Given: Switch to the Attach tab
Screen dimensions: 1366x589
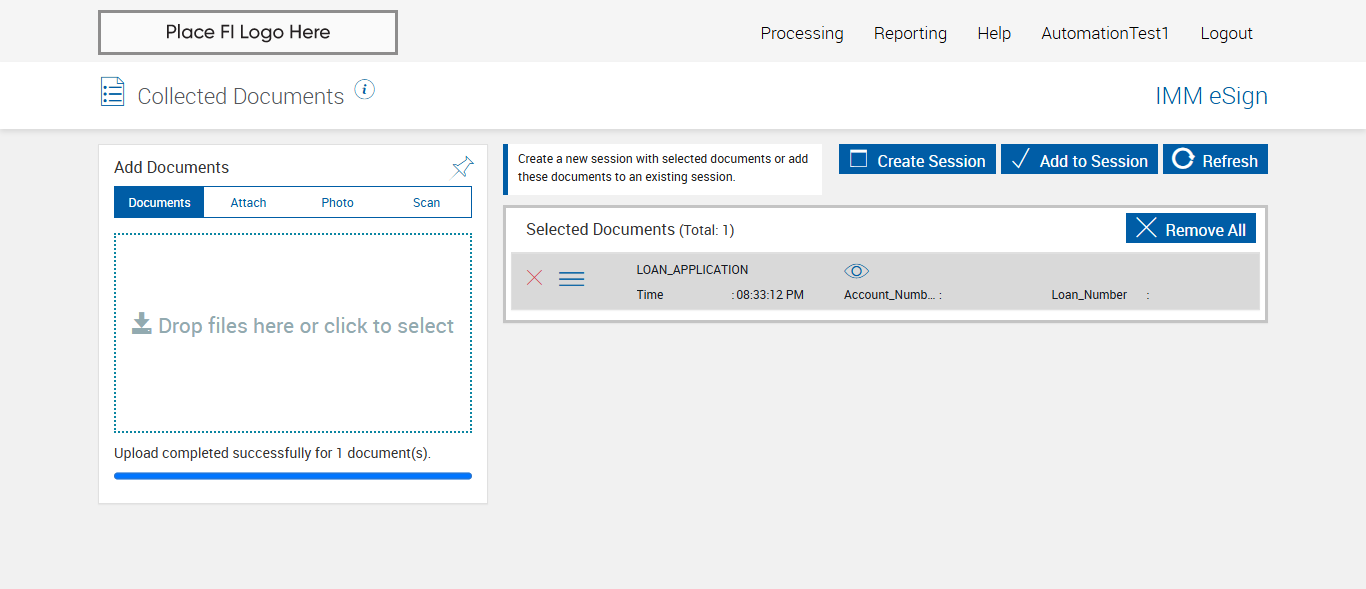Looking at the screenshot, I should pyautogui.click(x=248, y=203).
